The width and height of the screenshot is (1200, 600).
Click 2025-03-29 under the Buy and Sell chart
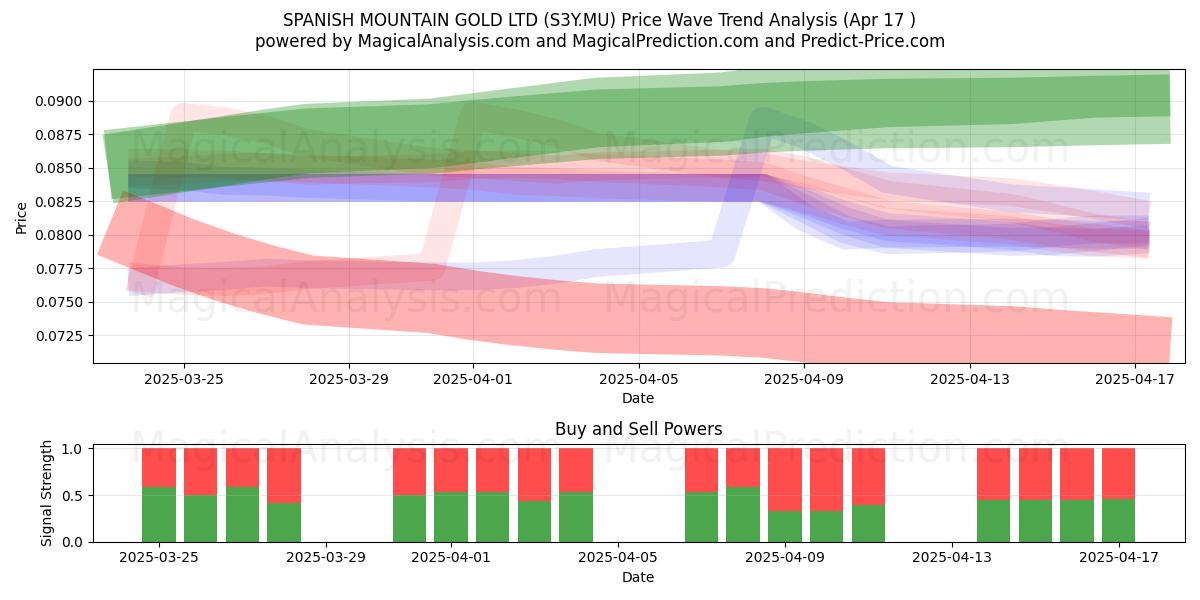pyautogui.click(x=326, y=558)
